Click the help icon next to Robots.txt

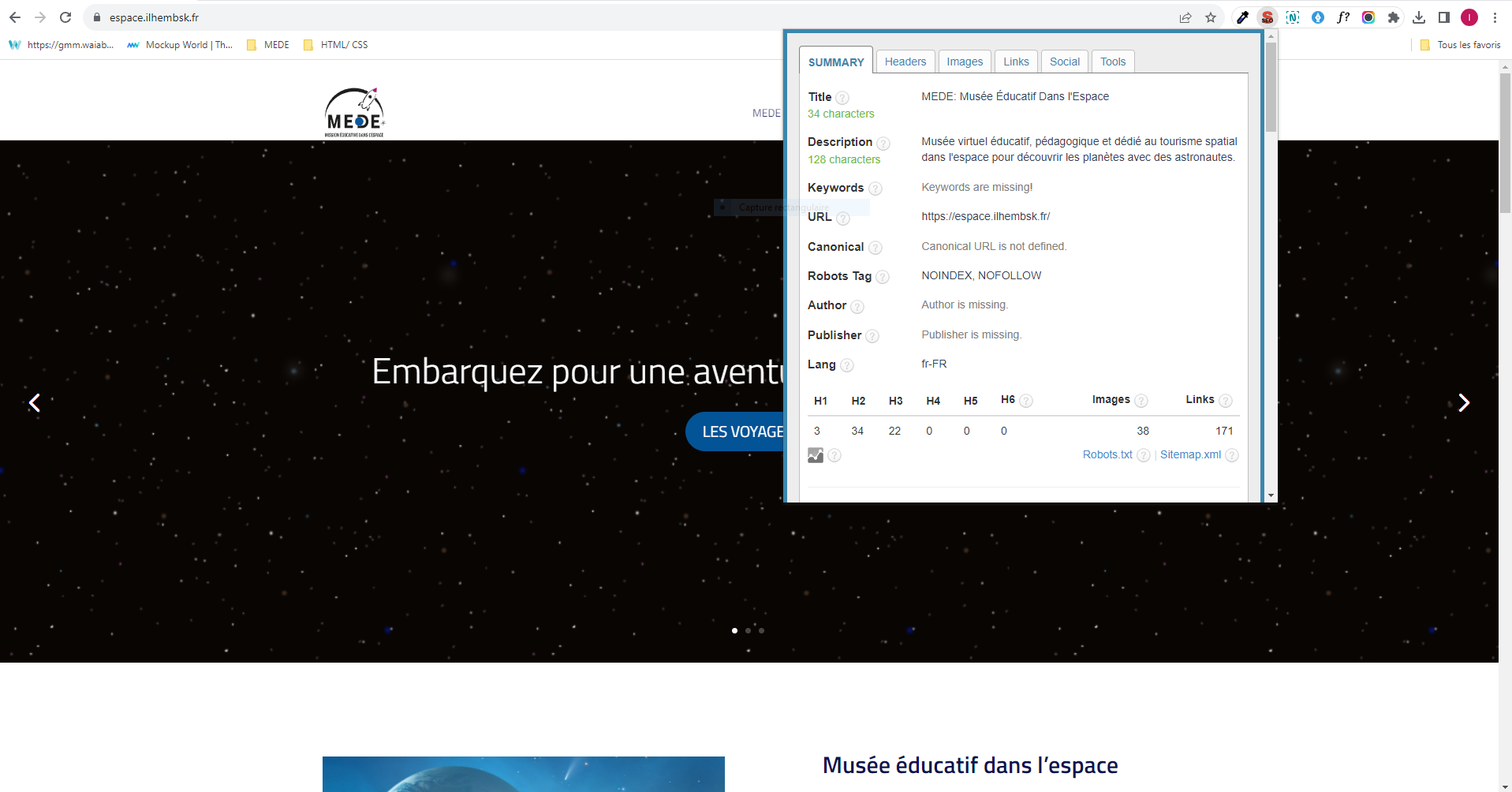tap(1144, 455)
